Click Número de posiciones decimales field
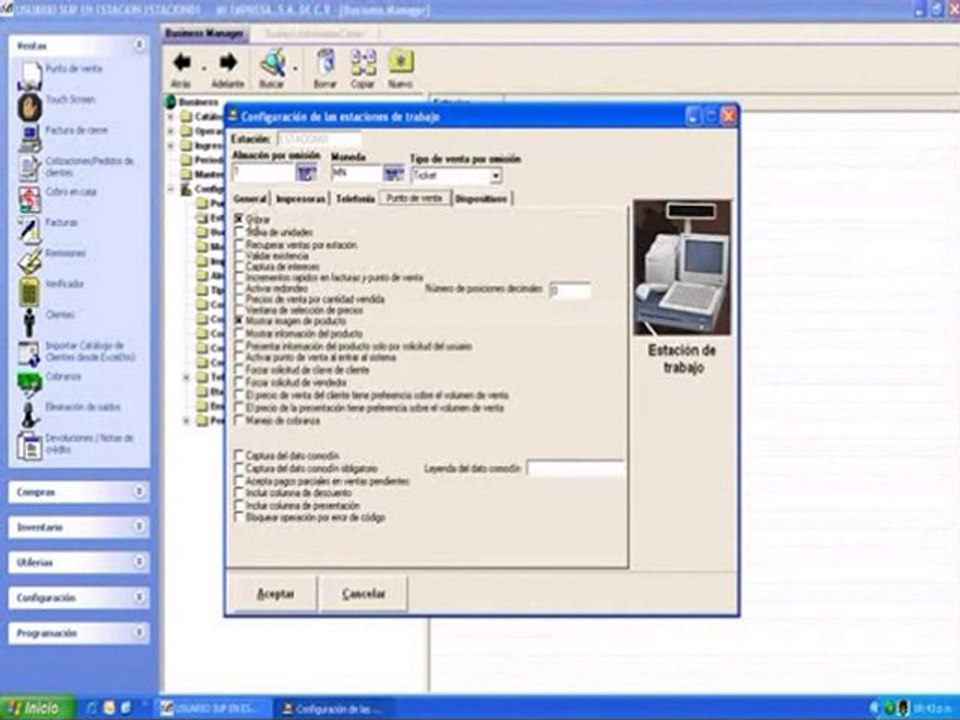Viewport: 960px width, 720px height. tap(570, 290)
